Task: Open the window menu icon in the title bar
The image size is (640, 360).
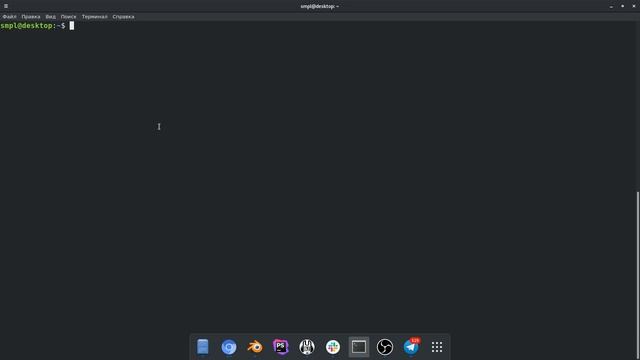Action: click(x=6, y=6)
